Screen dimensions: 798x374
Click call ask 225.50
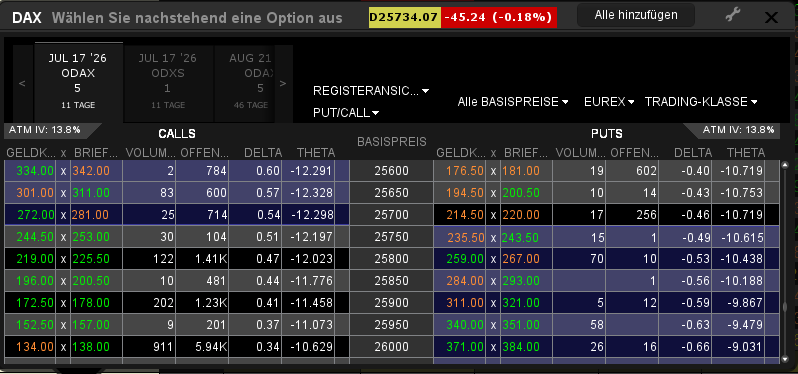tap(91, 258)
